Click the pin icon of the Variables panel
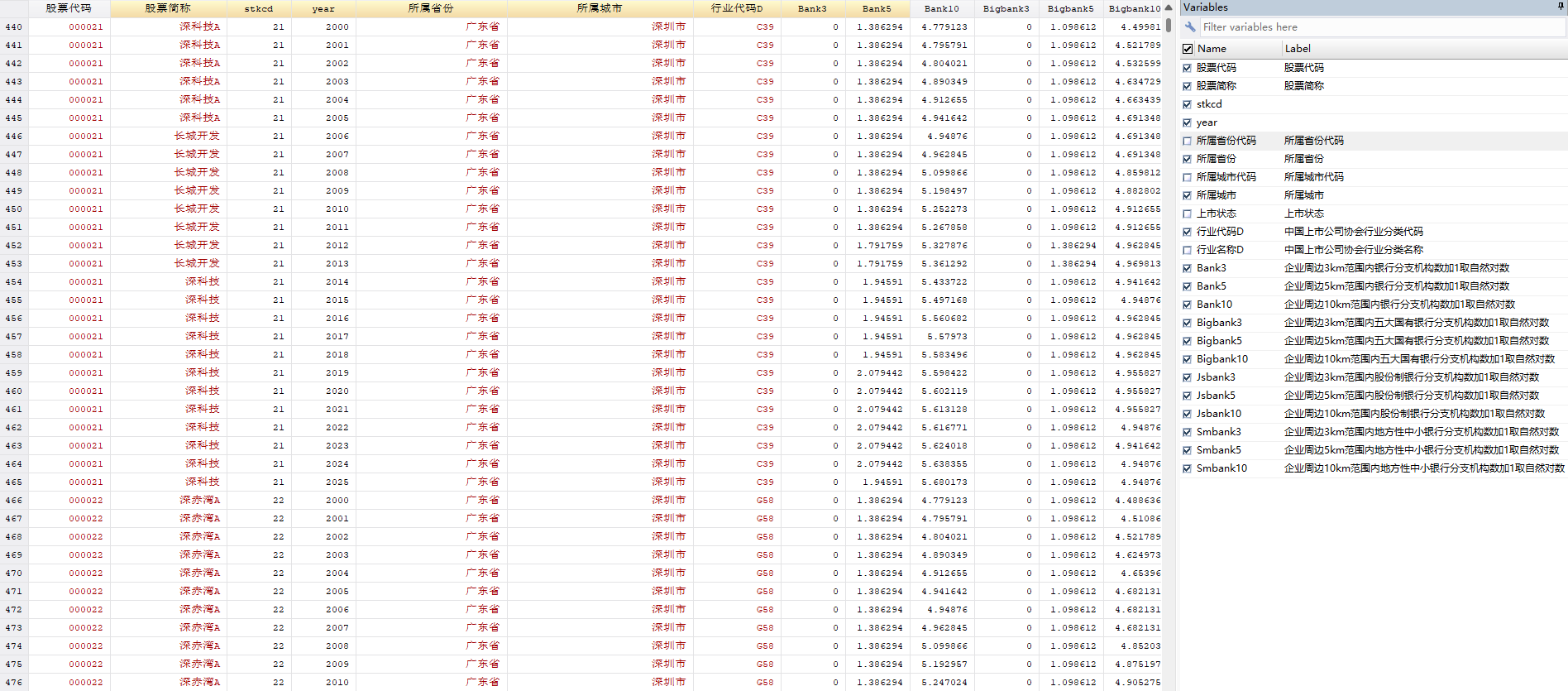The width and height of the screenshot is (1568, 691). [x=1561, y=7]
